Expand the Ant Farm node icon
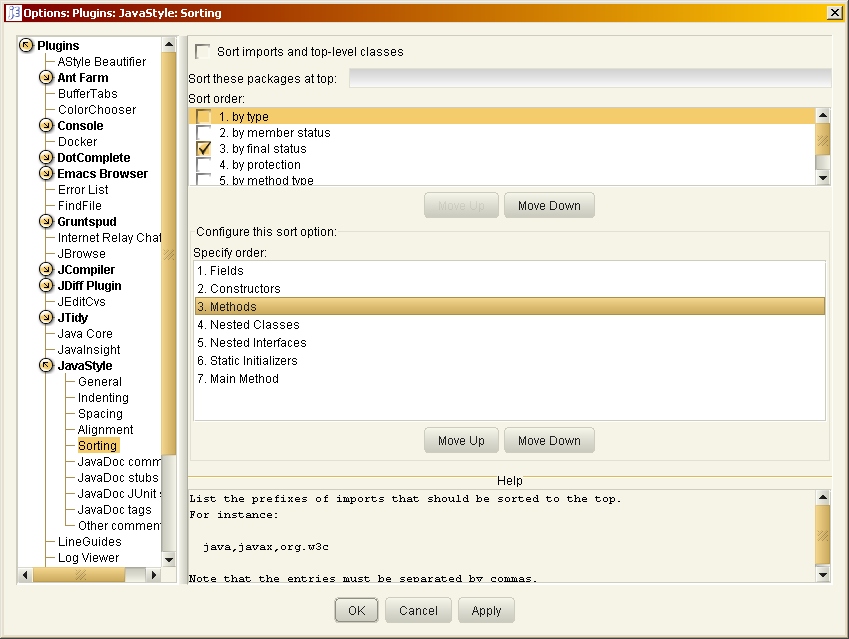The height and width of the screenshot is (639, 849). click(x=47, y=78)
